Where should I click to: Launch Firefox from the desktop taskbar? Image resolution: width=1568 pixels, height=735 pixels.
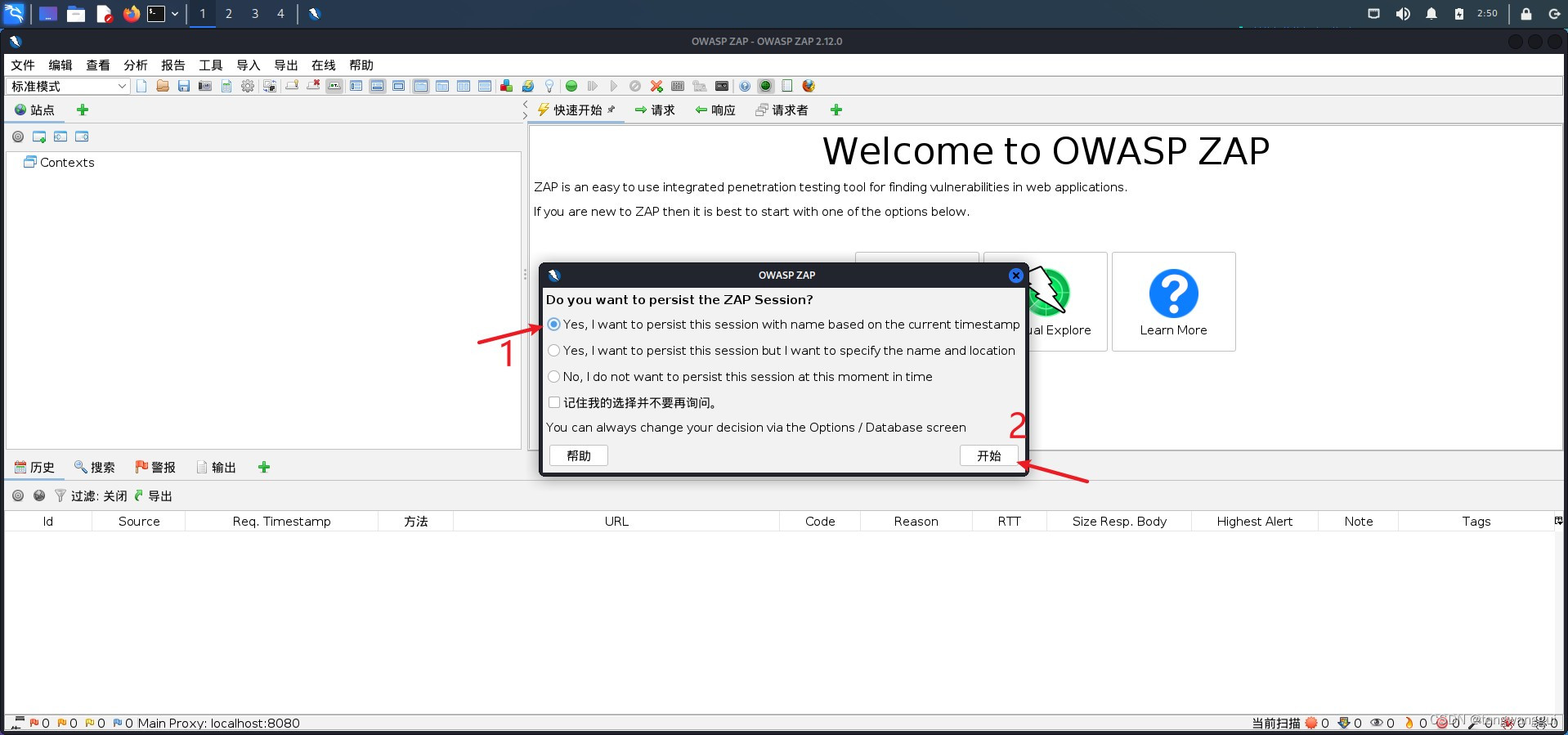click(131, 13)
